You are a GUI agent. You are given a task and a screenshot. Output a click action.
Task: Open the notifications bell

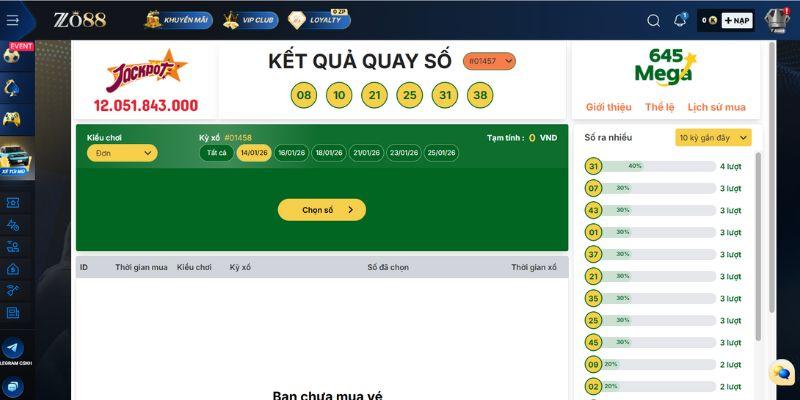681,20
